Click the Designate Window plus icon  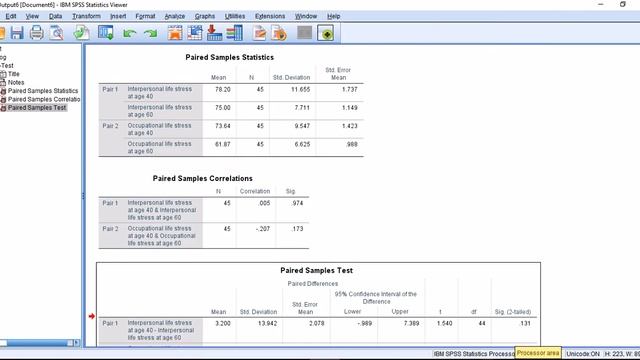pyautogui.click(x=326, y=33)
